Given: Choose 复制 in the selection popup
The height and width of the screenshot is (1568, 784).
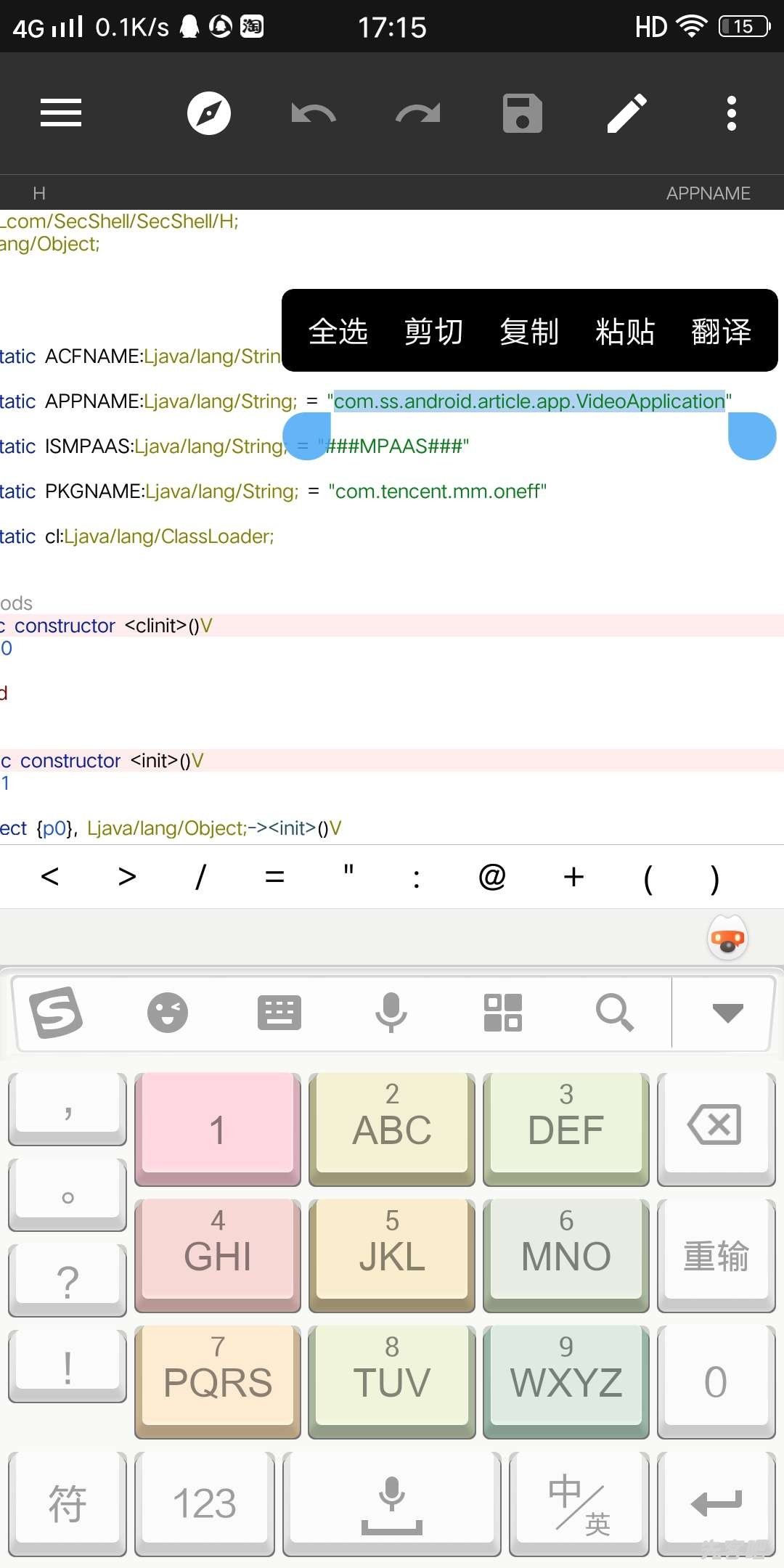Looking at the screenshot, I should coord(529,332).
